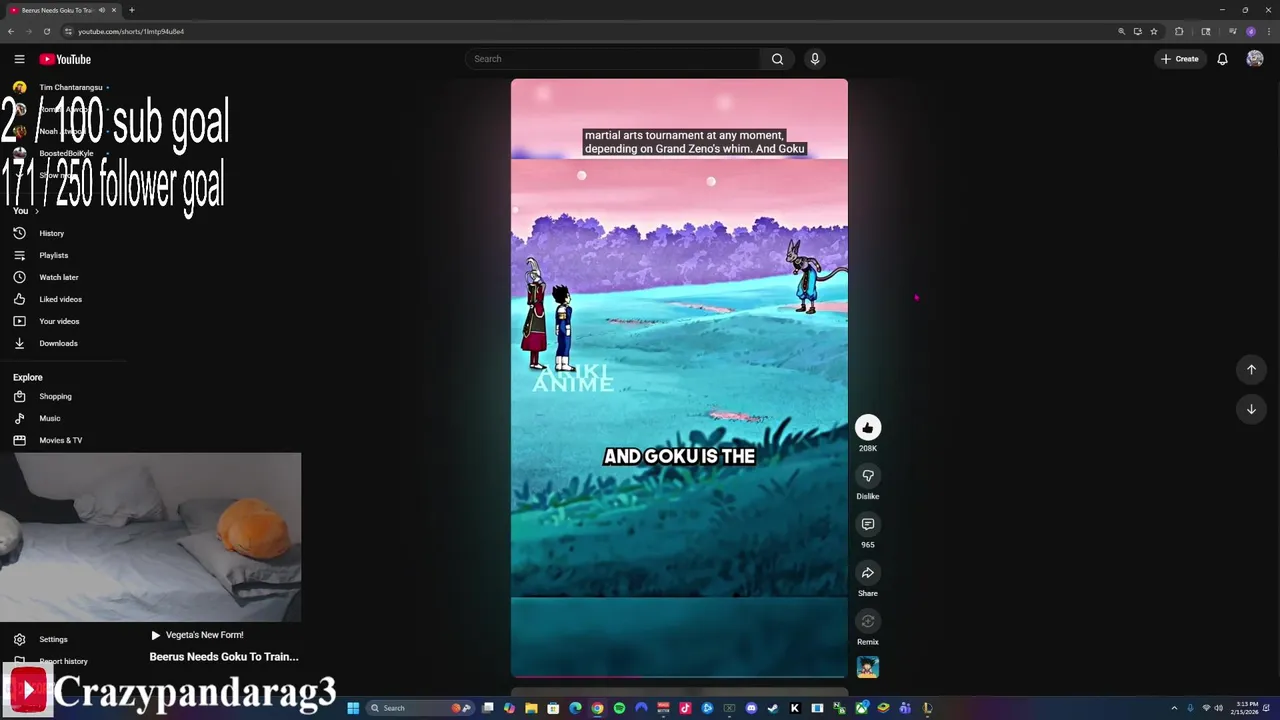Mute the tab via speaker icon
1280x720 pixels.
click(101, 10)
